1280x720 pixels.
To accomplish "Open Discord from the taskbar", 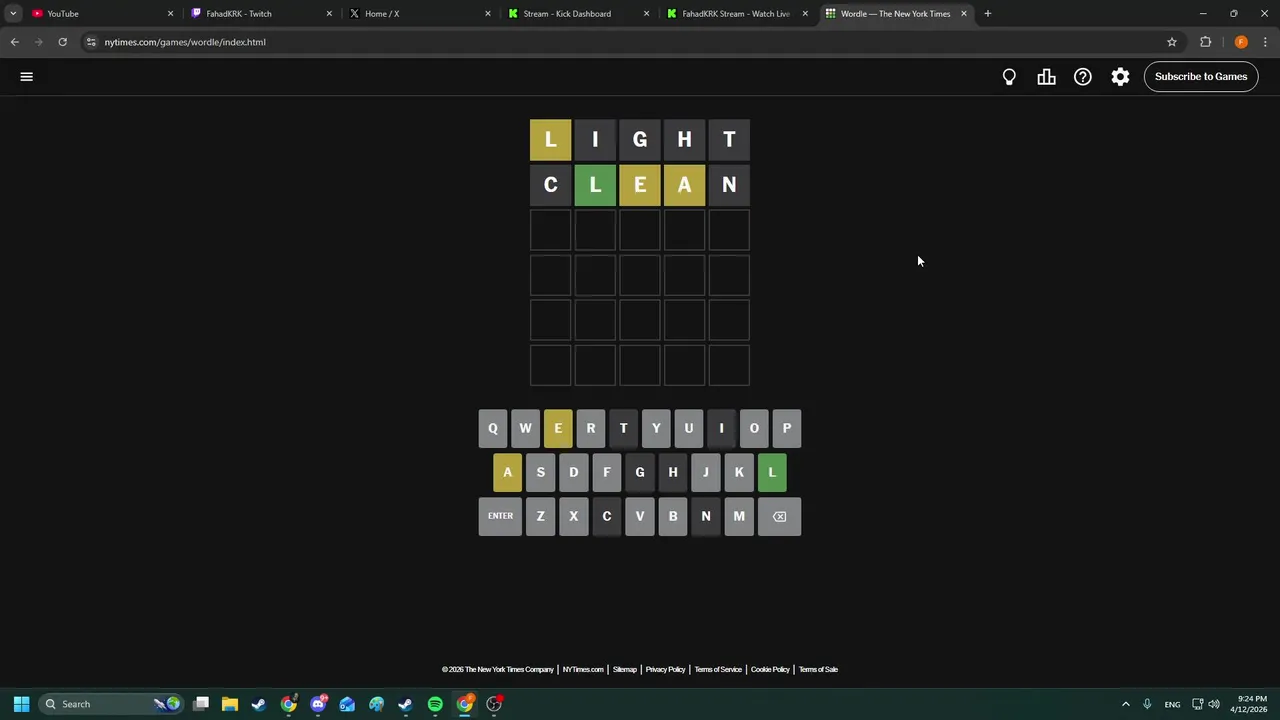I will click(318, 704).
